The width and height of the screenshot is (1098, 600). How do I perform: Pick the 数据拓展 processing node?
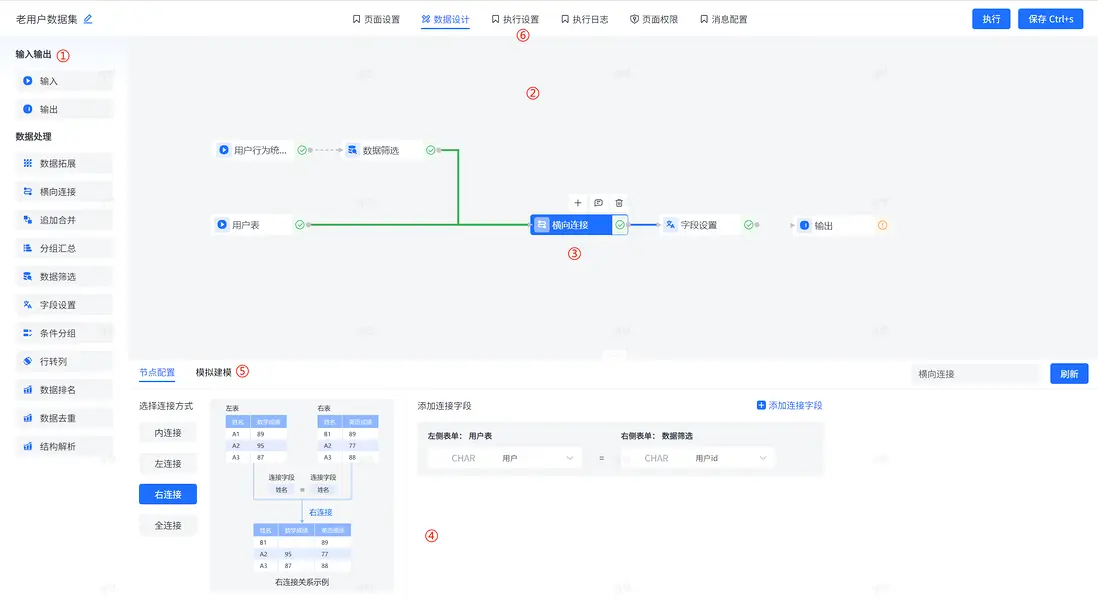64,163
